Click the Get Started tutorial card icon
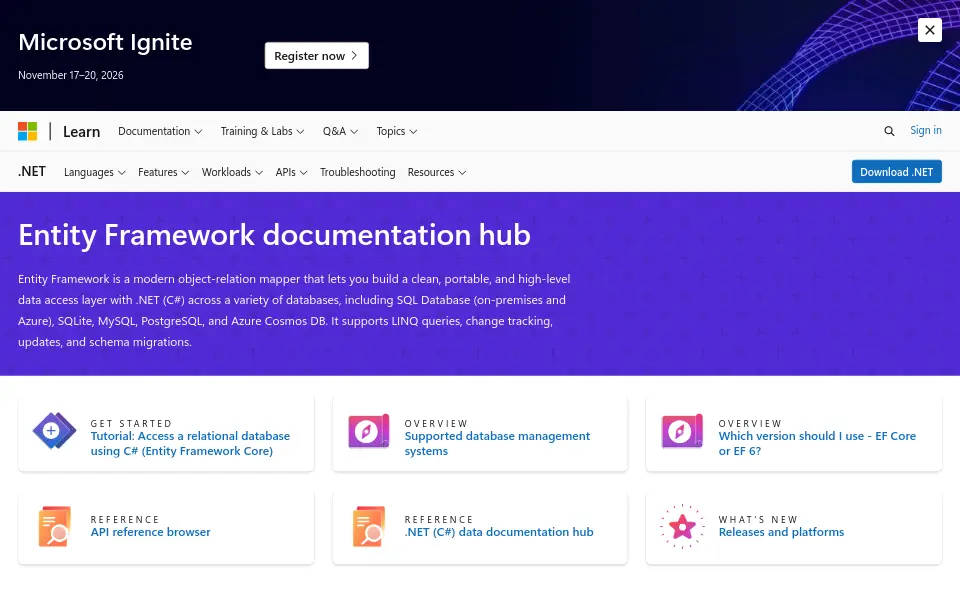 (54, 431)
